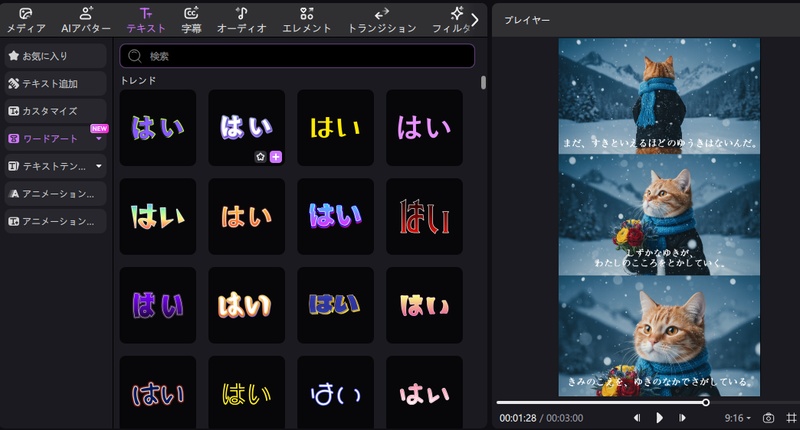Open the トランジション tab
Screen dimensions: 800x430
pyautogui.click(x=382, y=20)
